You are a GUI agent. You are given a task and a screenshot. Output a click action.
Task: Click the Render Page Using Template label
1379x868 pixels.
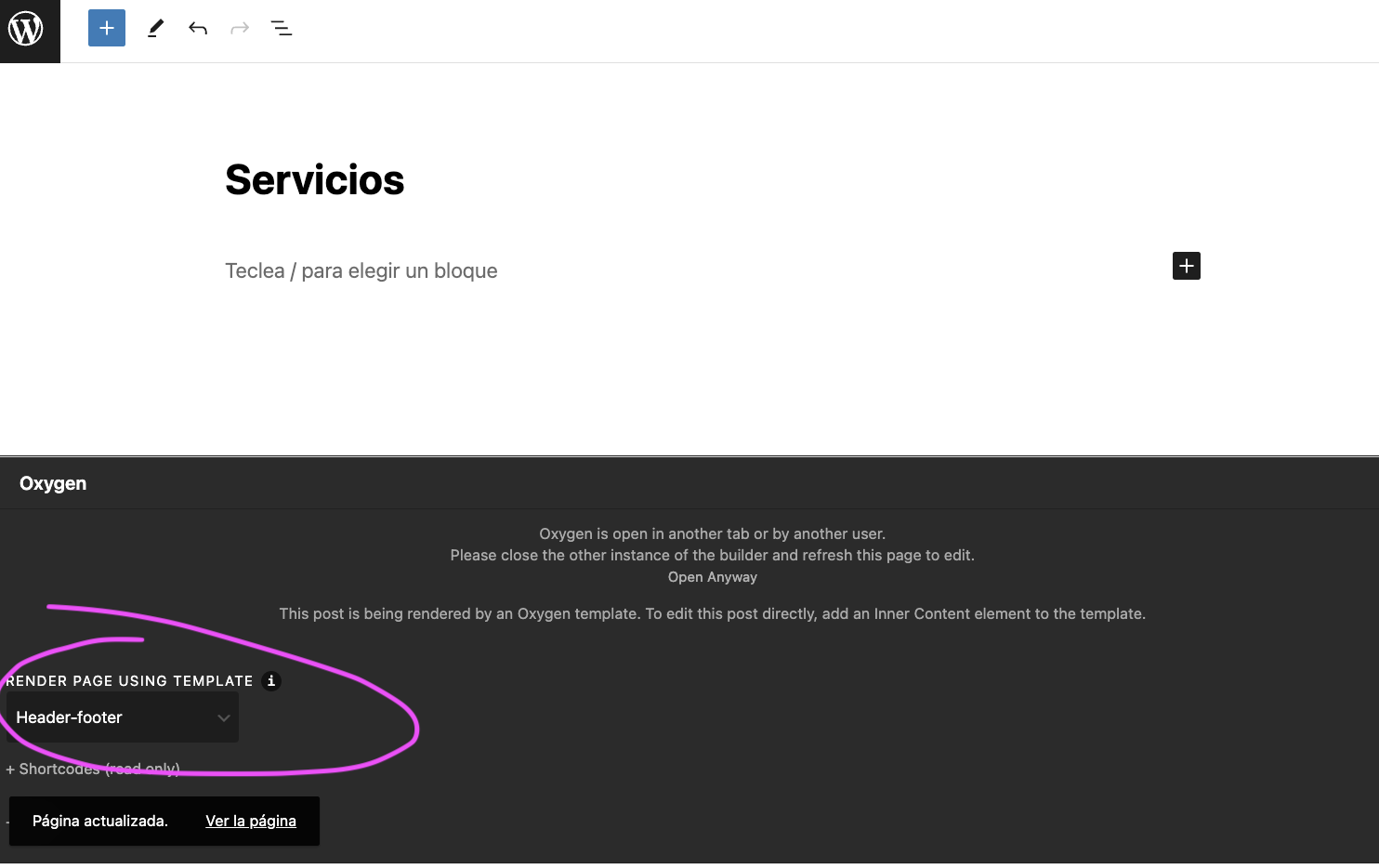tap(129, 681)
